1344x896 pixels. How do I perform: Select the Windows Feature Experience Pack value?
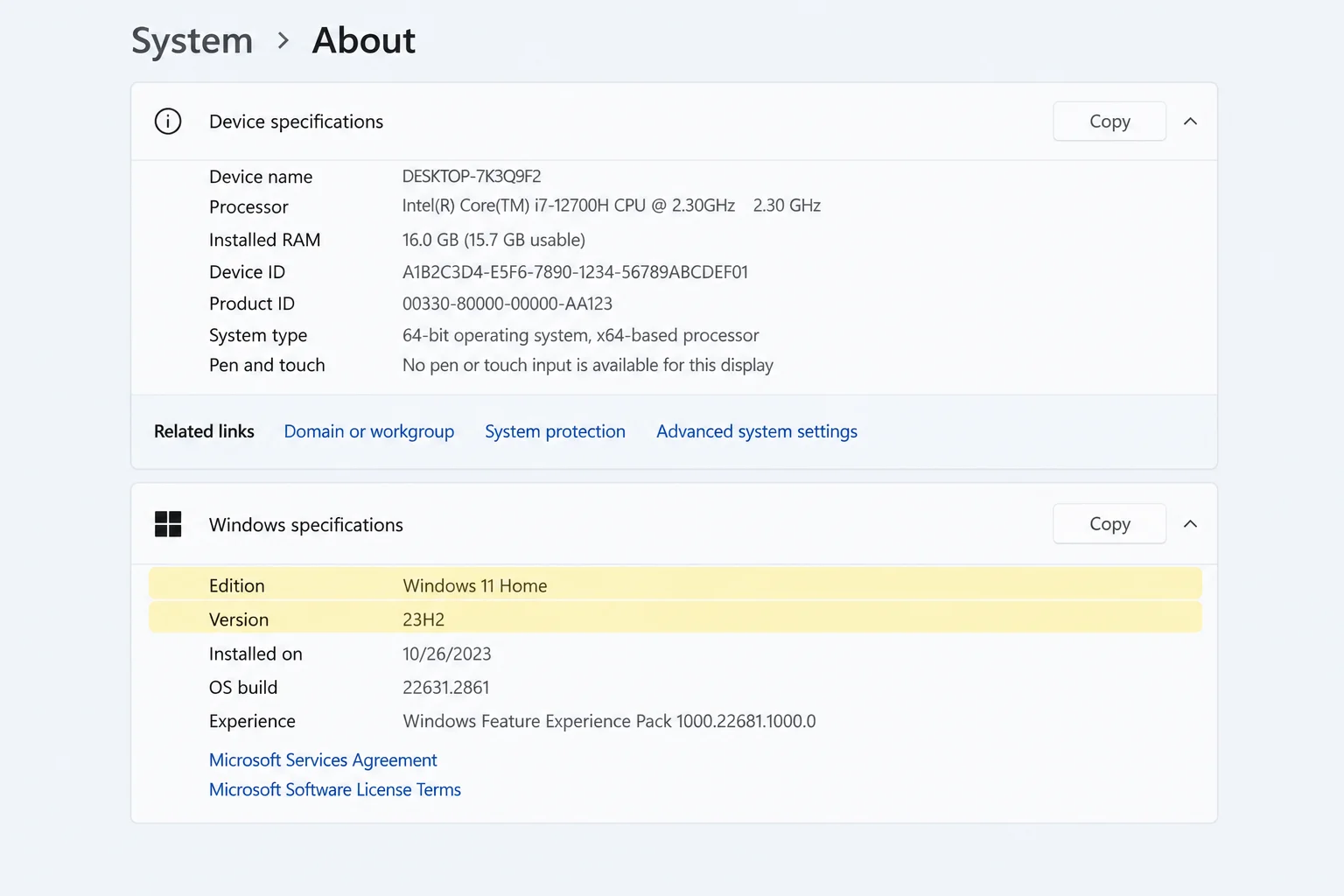(x=609, y=721)
